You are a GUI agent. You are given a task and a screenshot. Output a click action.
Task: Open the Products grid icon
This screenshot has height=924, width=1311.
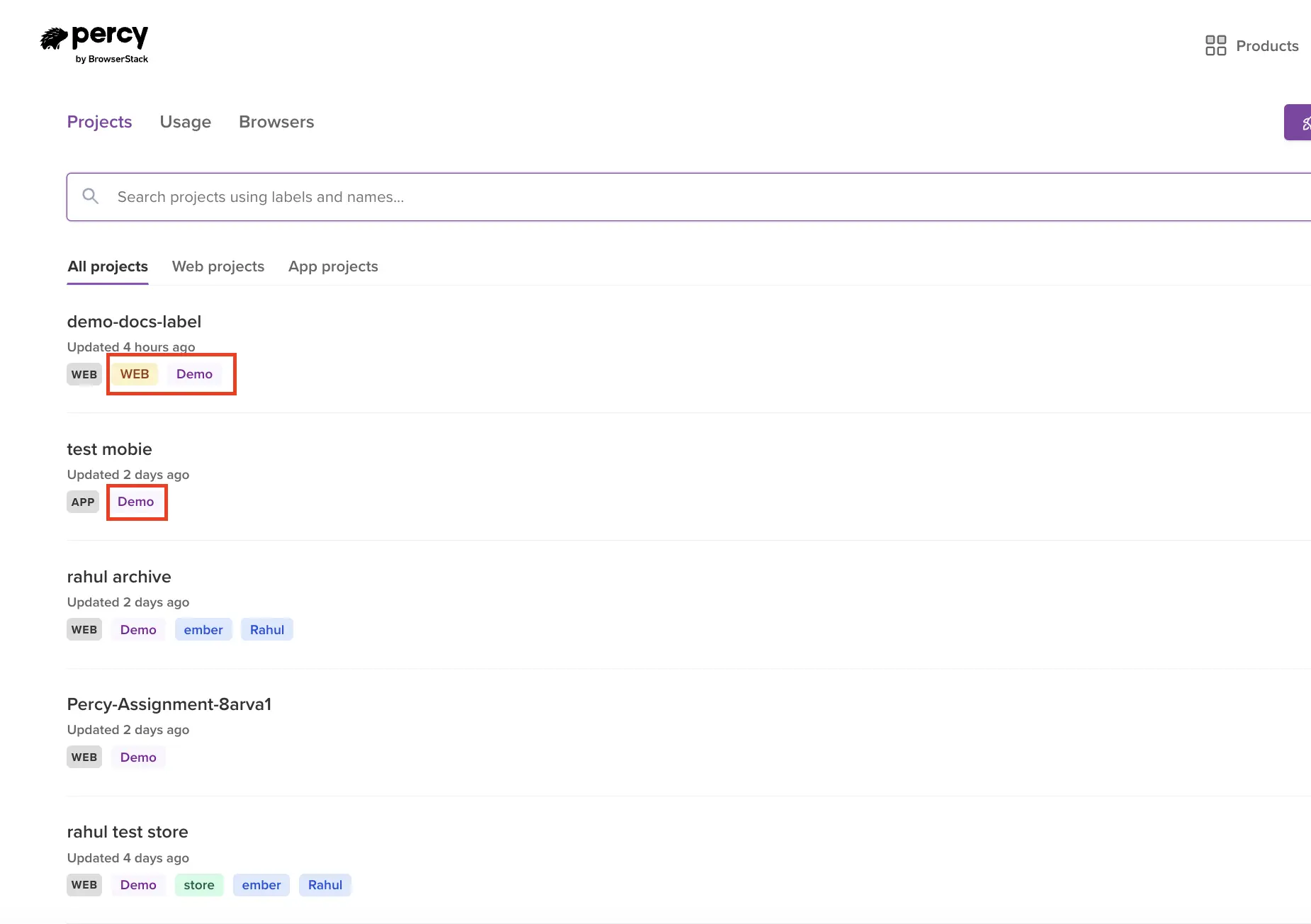click(1215, 45)
